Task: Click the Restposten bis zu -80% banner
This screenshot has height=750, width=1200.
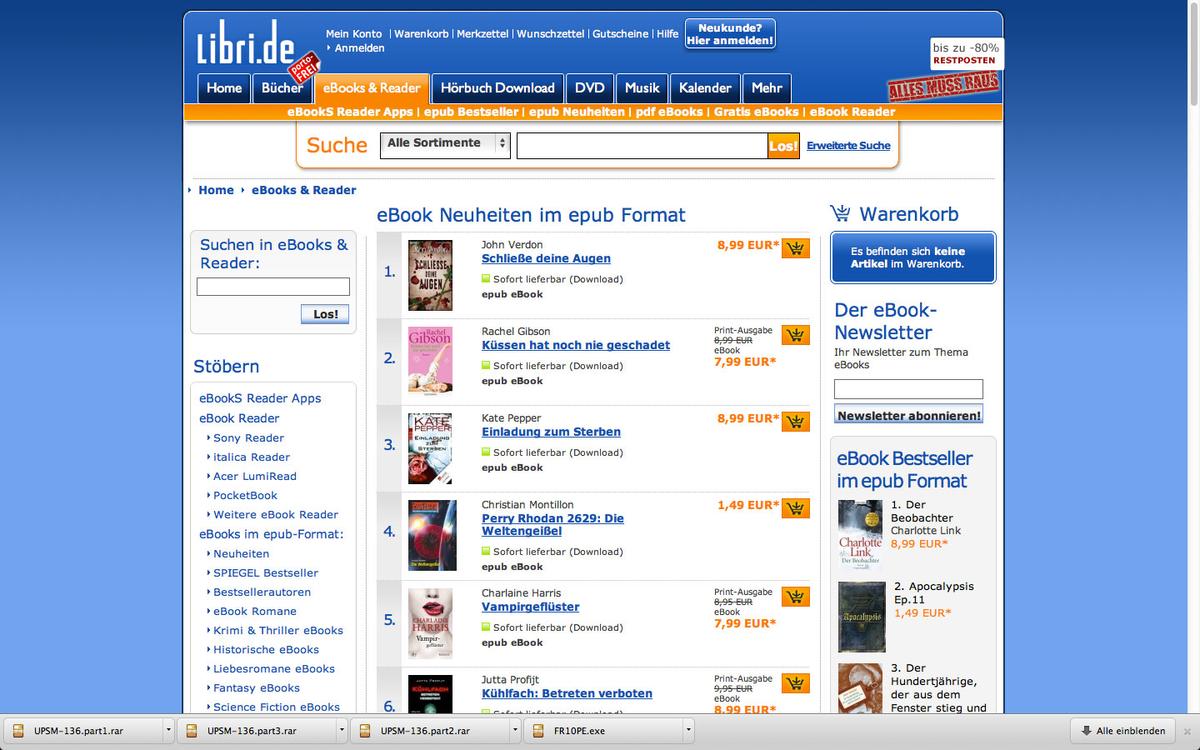Action: tap(965, 54)
